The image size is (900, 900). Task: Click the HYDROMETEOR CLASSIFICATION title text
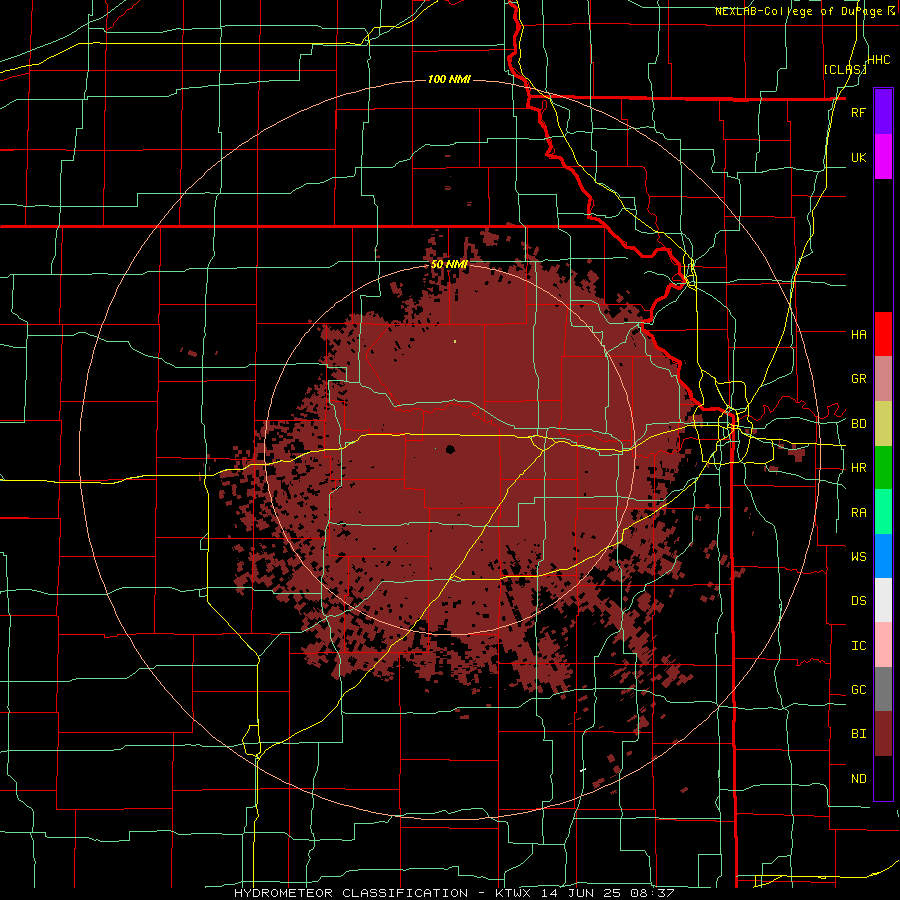351,893
